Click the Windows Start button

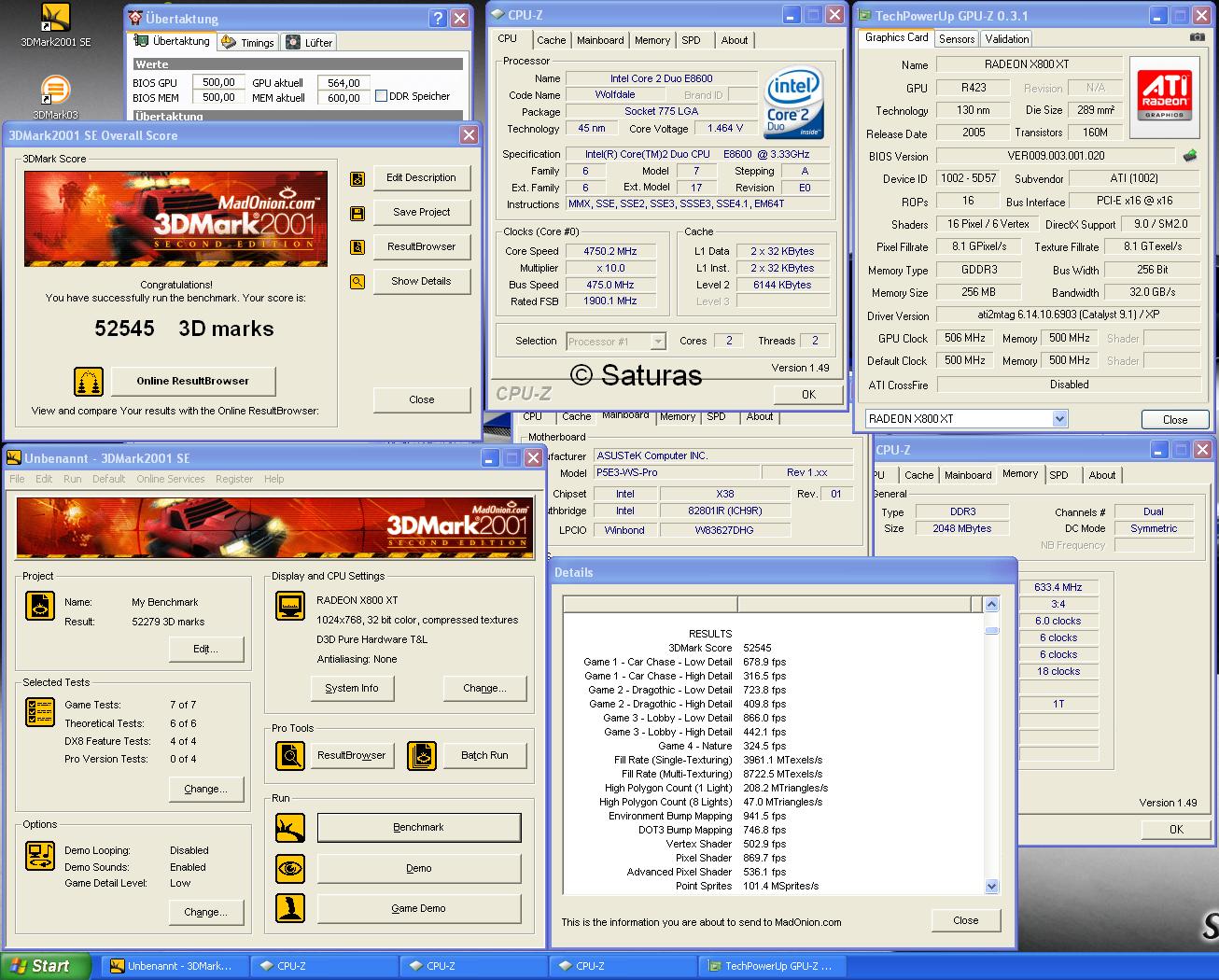tap(46, 966)
